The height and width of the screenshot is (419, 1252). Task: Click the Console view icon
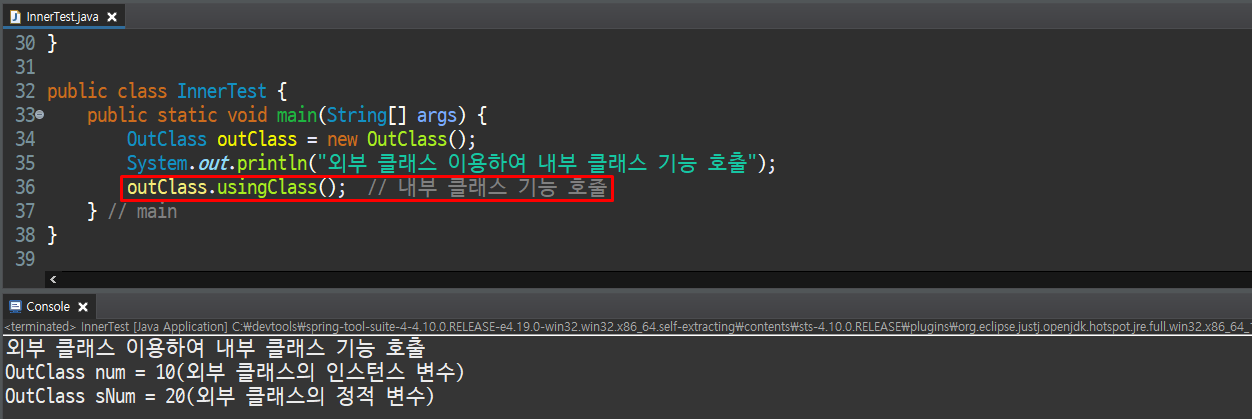point(13,307)
